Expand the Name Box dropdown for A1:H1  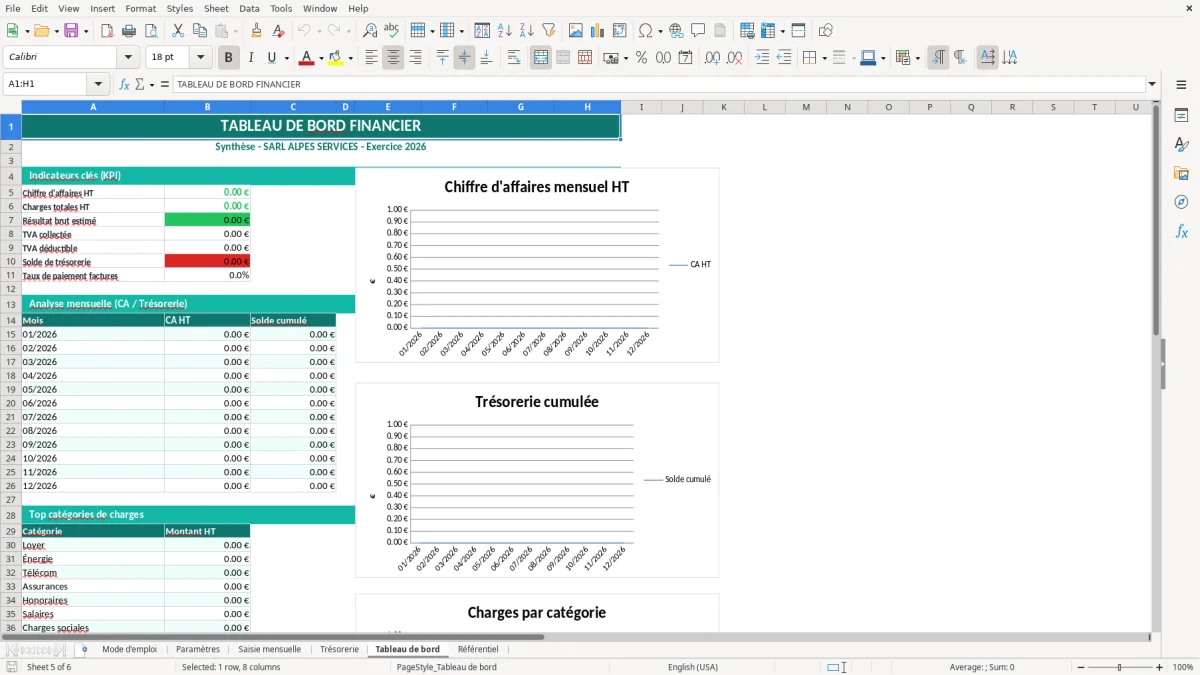pos(98,85)
